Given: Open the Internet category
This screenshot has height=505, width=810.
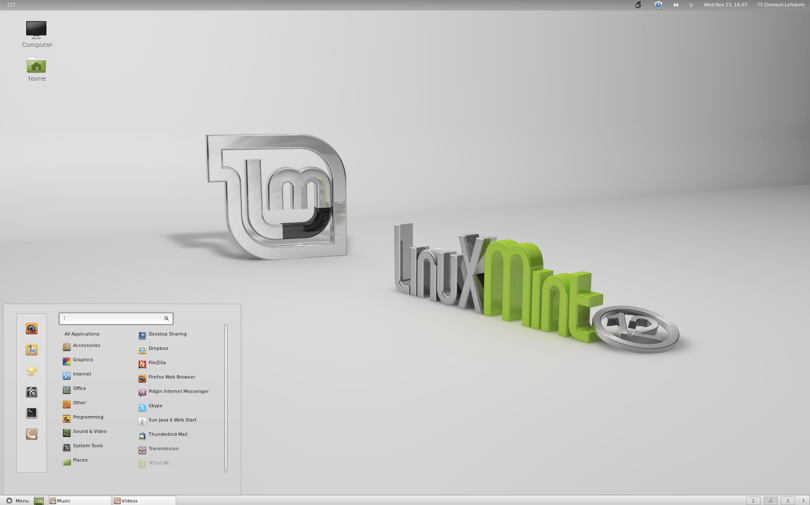Looking at the screenshot, I should 77,375.
